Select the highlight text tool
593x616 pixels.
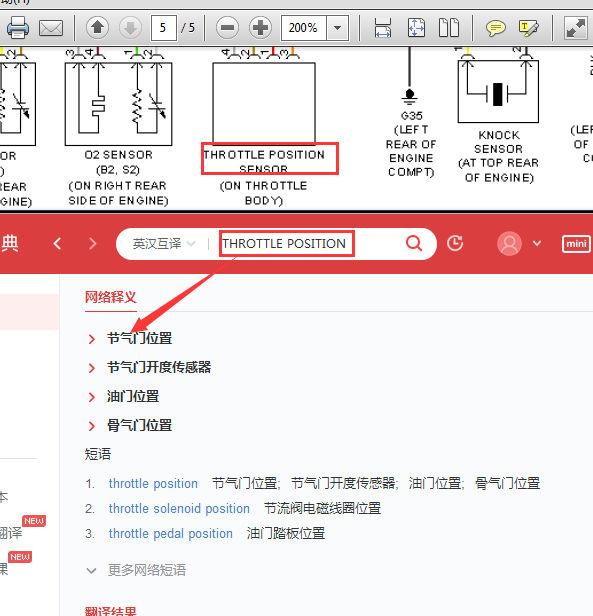pos(529,28)
